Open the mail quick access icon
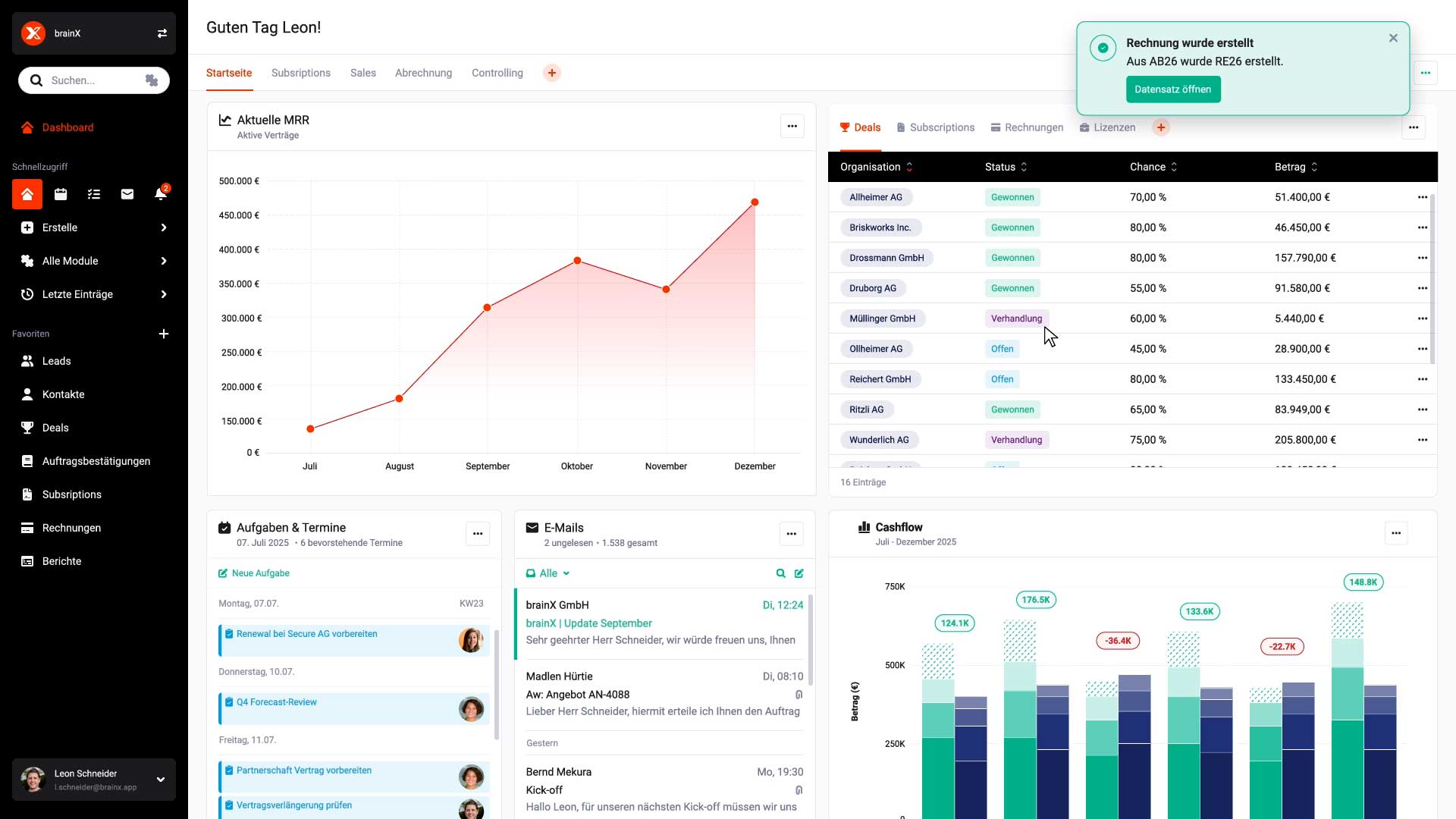This screenshot has width=1456, height=819. (x=127, y=194)
